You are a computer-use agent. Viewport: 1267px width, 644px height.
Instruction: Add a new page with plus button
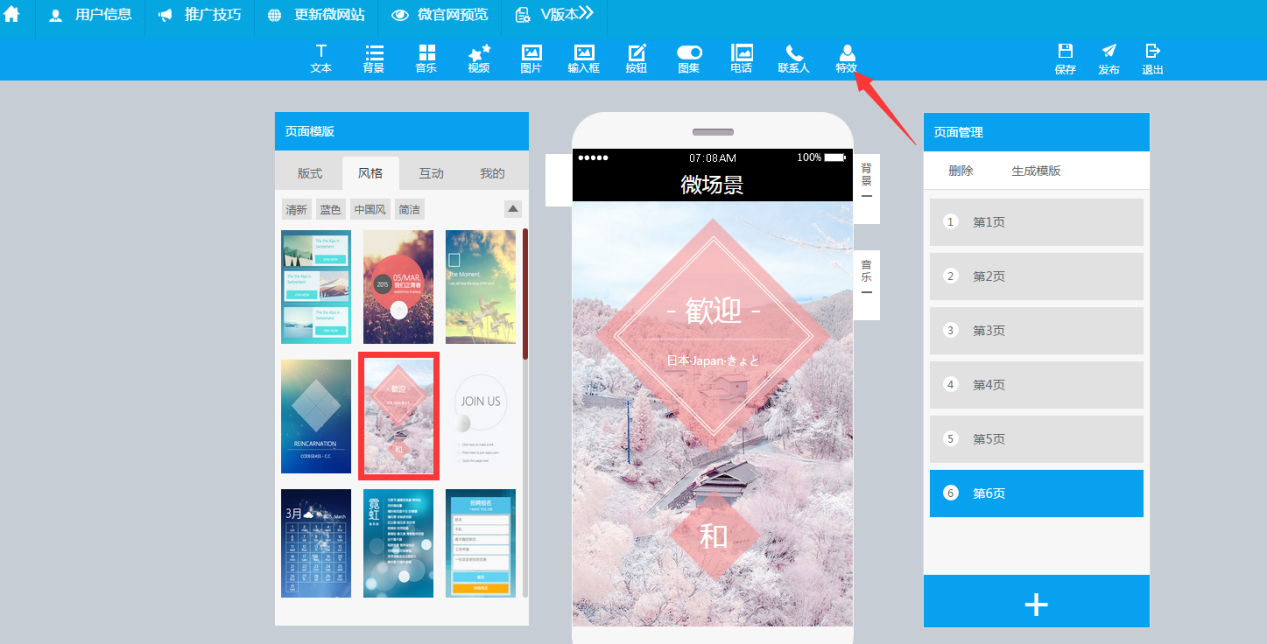(x=1036, y=604)
